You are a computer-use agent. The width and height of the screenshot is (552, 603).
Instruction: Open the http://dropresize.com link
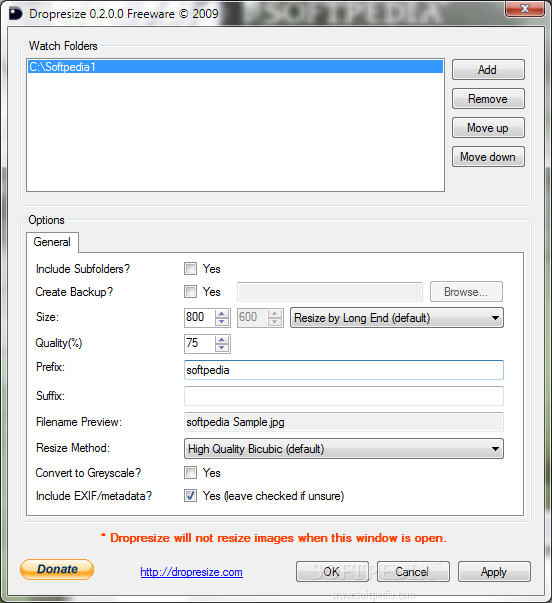coord(192,572)
